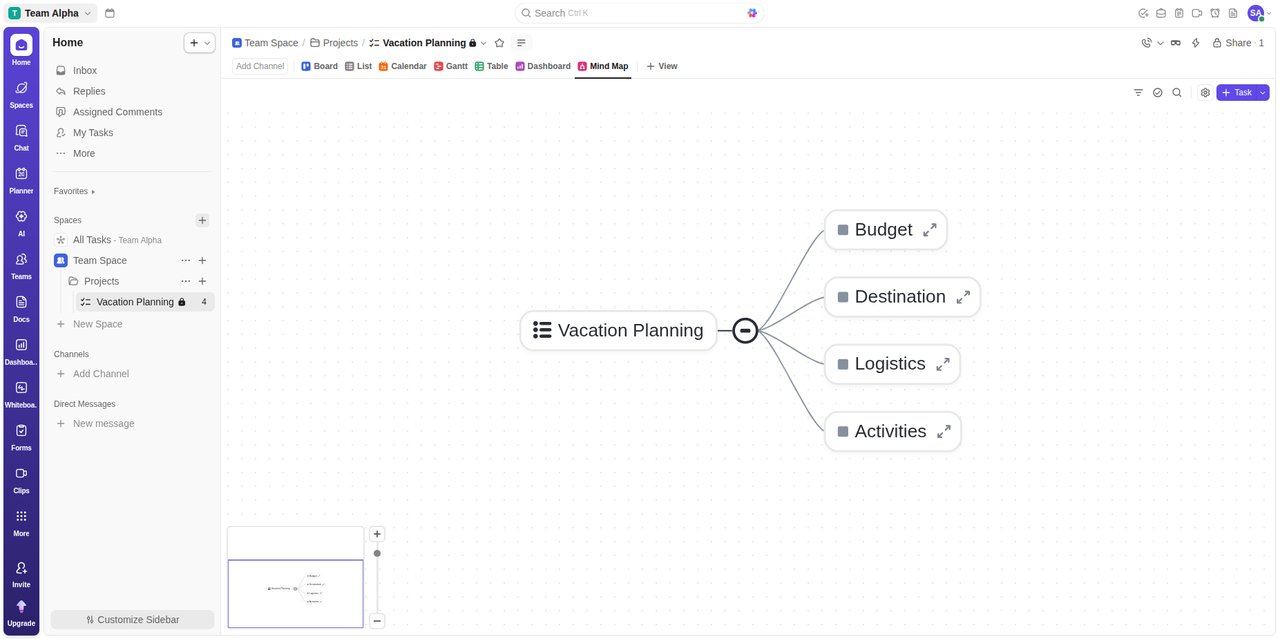Zoom out with the minus button
This screenshot has height=639, width=1280.
[x=377, y=621]
